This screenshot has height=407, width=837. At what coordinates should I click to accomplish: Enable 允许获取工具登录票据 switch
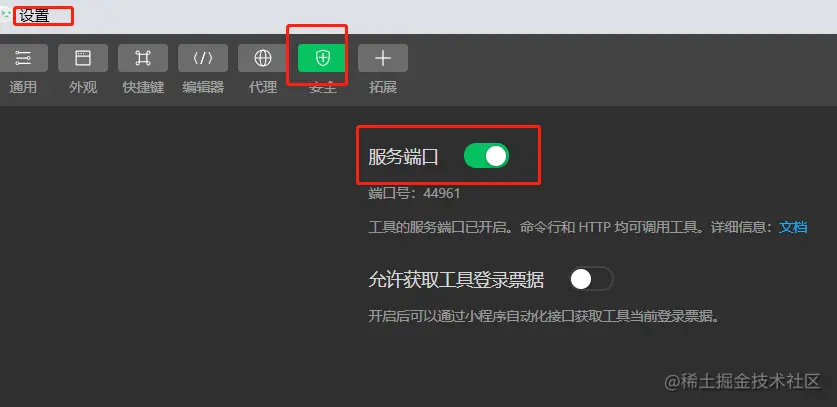[591, 278]
